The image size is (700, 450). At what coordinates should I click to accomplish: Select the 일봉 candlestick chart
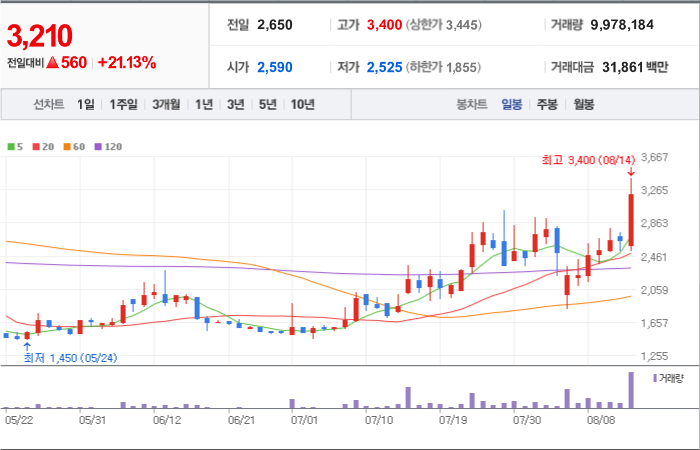coord(512,104)
